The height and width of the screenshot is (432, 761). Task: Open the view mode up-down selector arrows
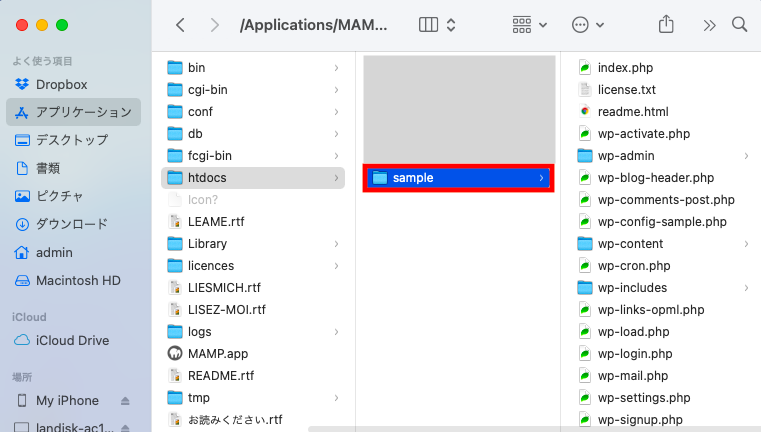[x=451, y=25]
